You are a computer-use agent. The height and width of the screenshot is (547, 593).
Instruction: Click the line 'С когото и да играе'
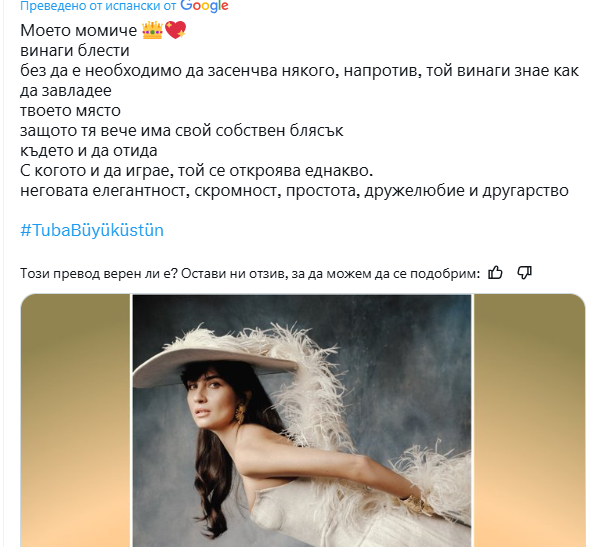pyautogui.click(x=196, y=171)
